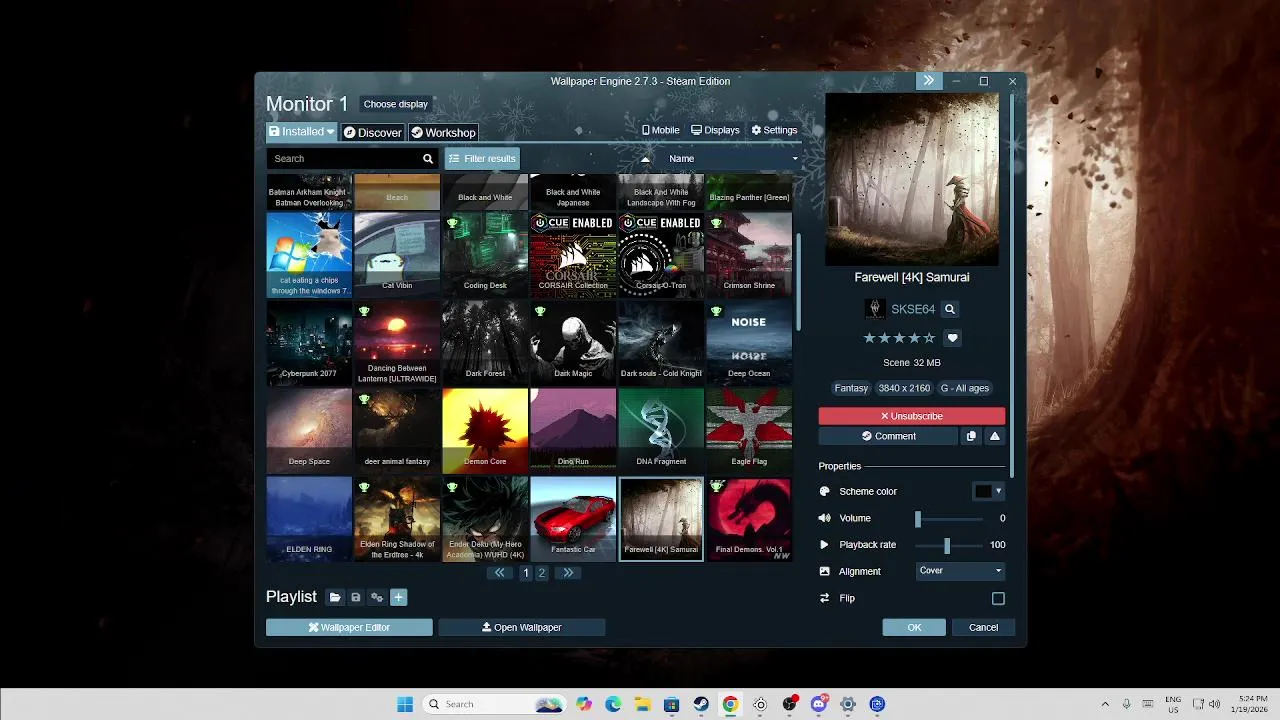Open the Scheme color dropdown arrow
1280x720 pixels.
click(x=998, y=491)
